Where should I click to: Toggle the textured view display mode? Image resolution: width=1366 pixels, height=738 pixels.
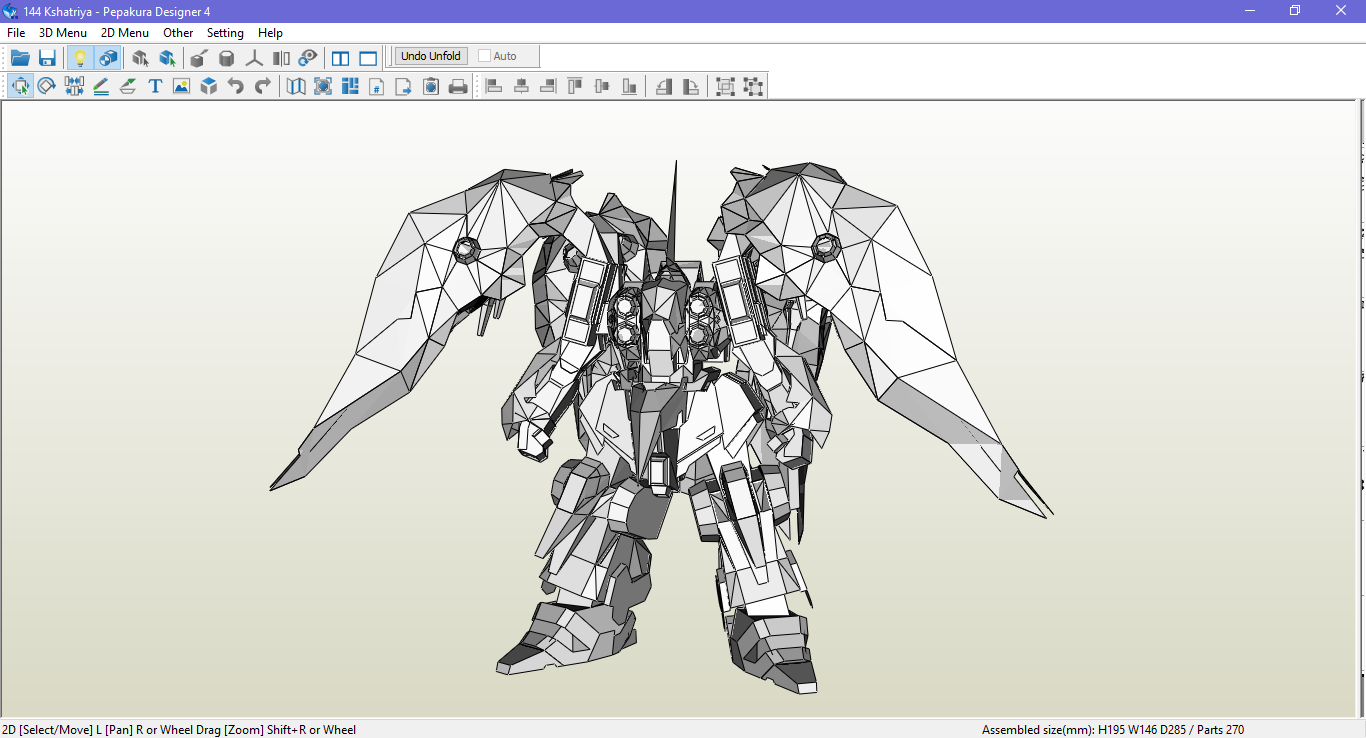pos(108,57)
